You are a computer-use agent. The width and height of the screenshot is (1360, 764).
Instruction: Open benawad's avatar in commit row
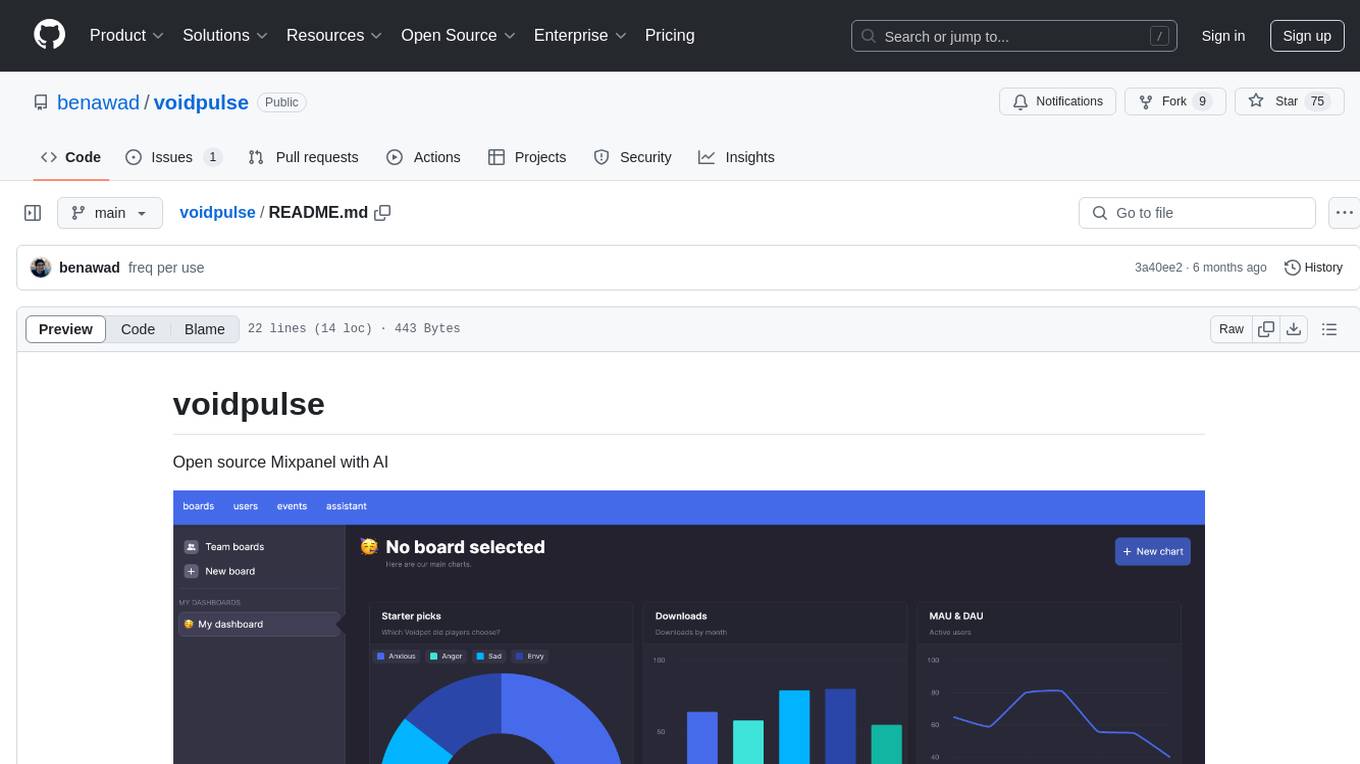coord(41,268)
